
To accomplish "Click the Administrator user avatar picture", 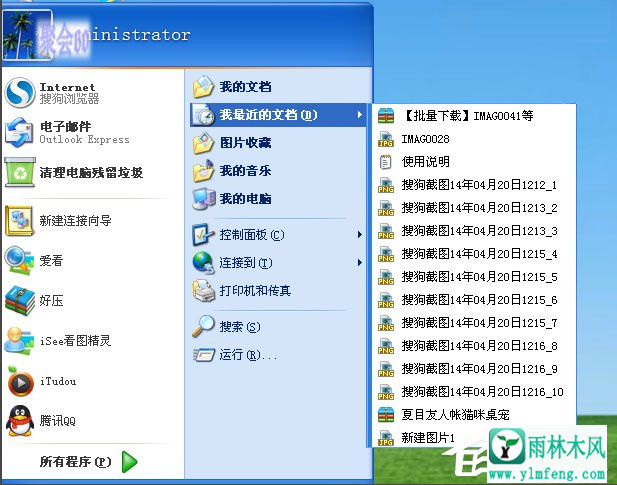I will point(27,35).
